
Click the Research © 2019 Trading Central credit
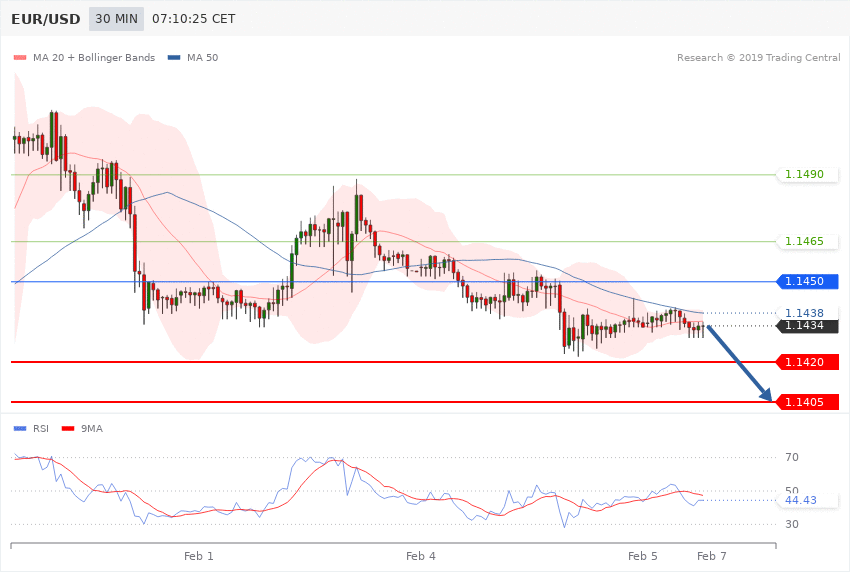tap(758, 57)
